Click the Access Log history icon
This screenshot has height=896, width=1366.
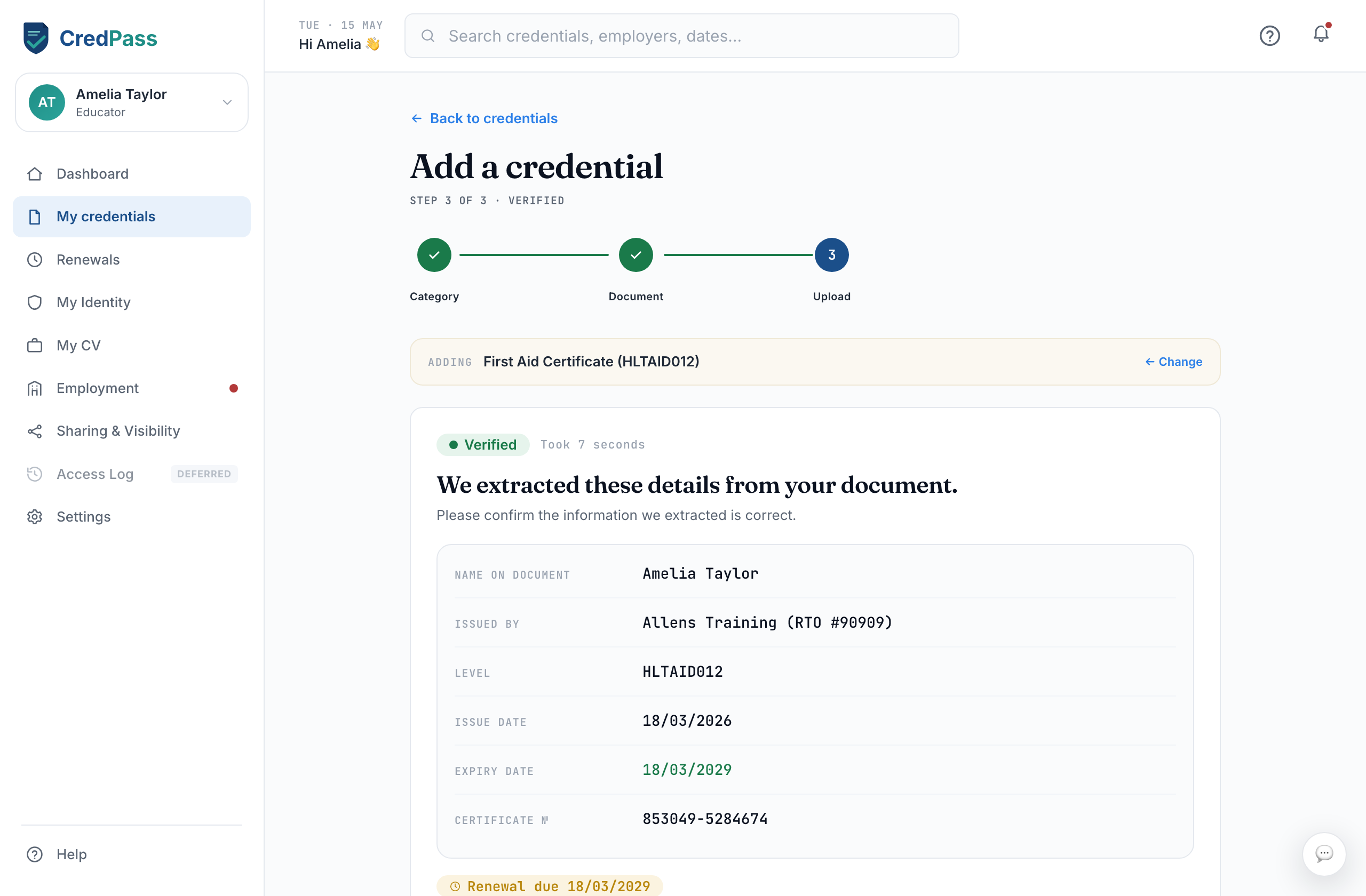coord(35,474)
